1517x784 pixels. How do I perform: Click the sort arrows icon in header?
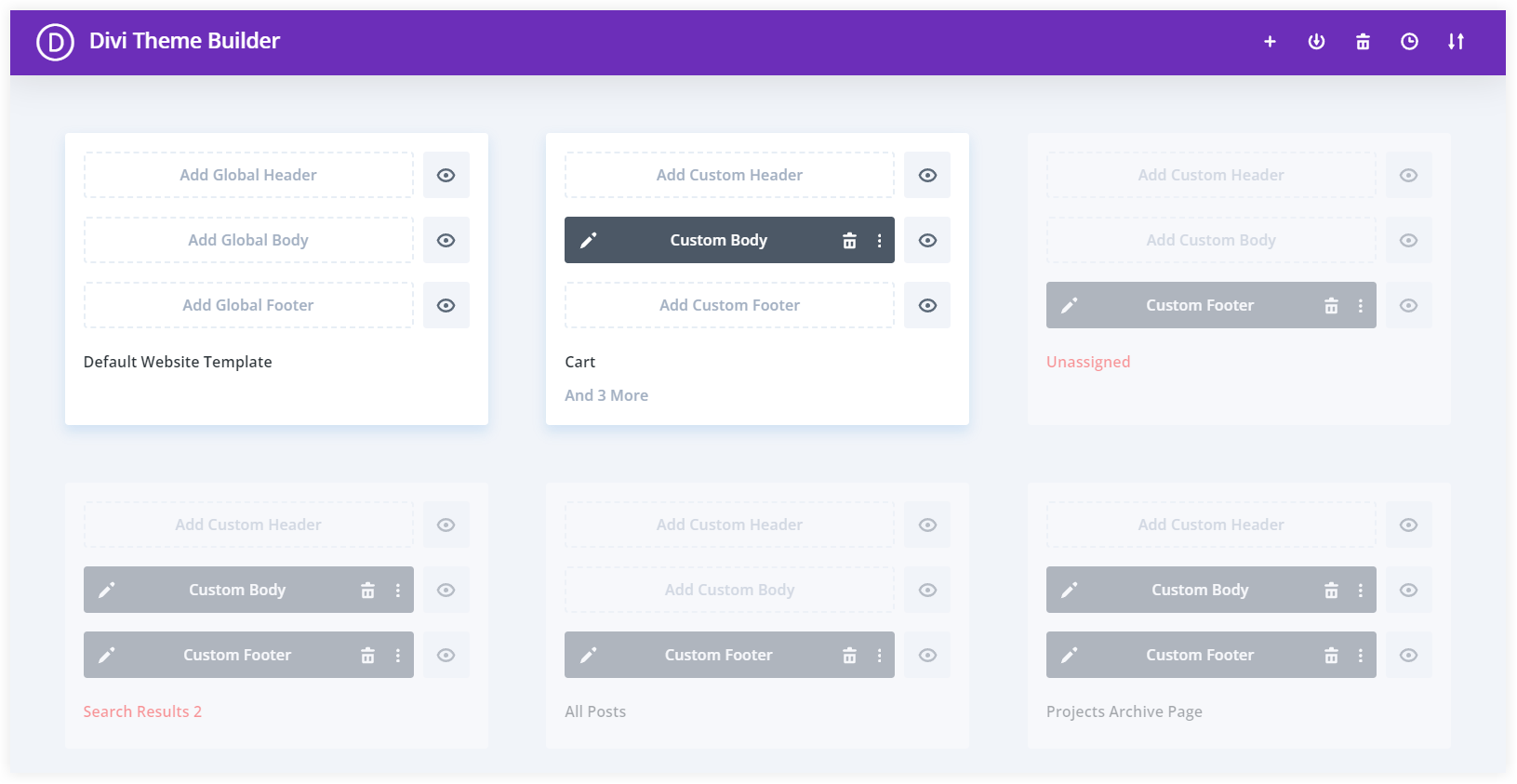pos(1456,42)
